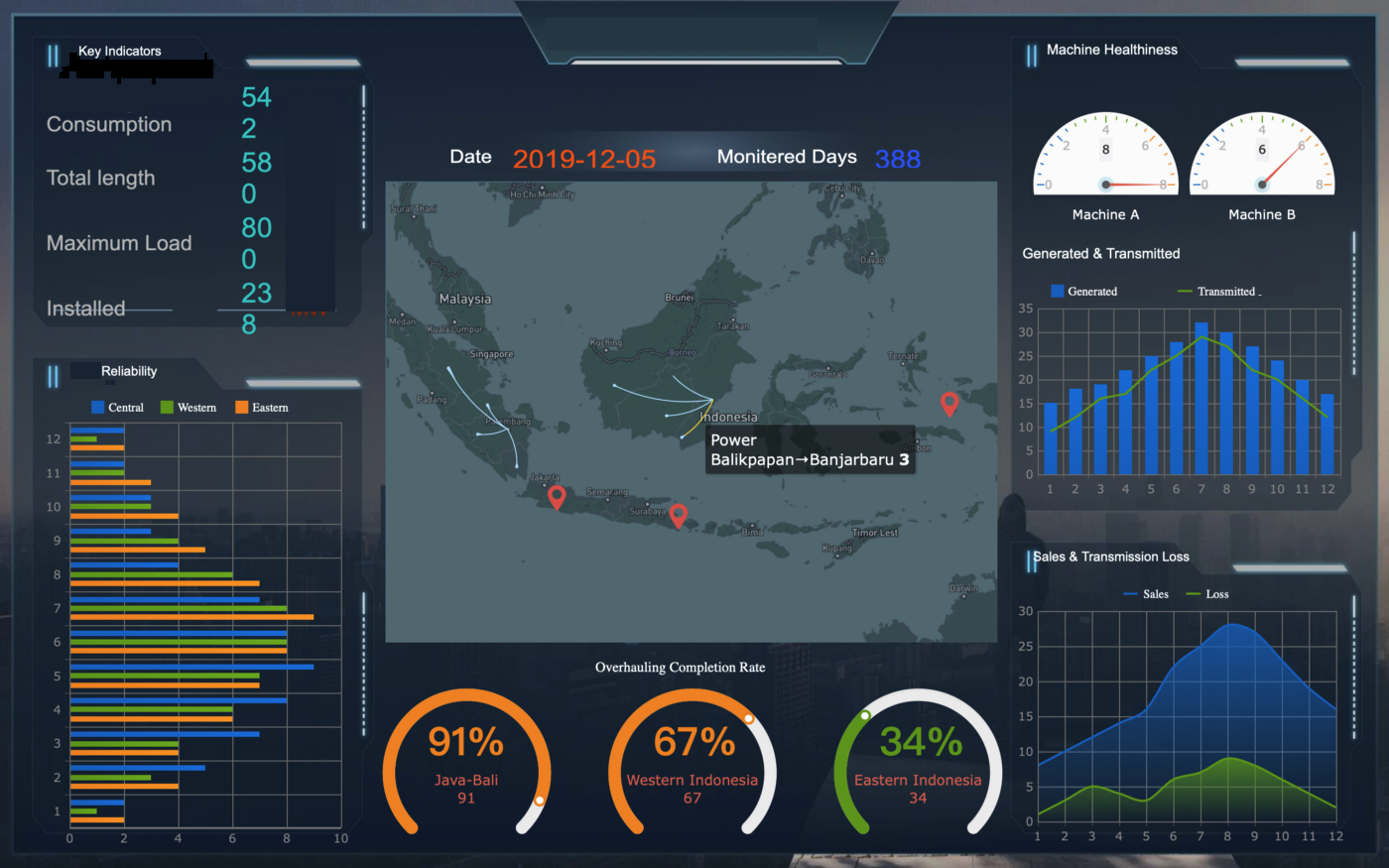1389x868 pixels.
Task: Click the Malaysia label on the map
Action: [465, 299]
